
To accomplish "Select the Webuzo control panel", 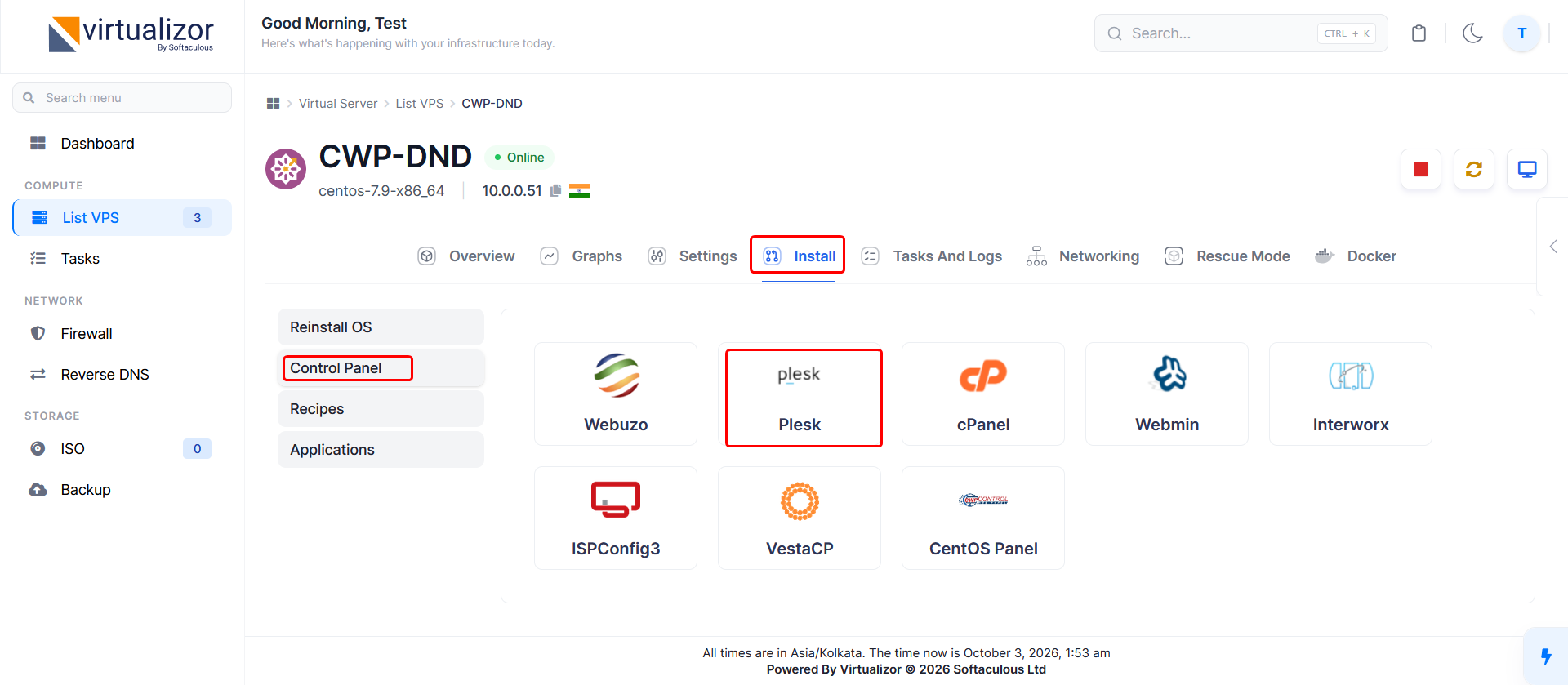I will point(616,394).
